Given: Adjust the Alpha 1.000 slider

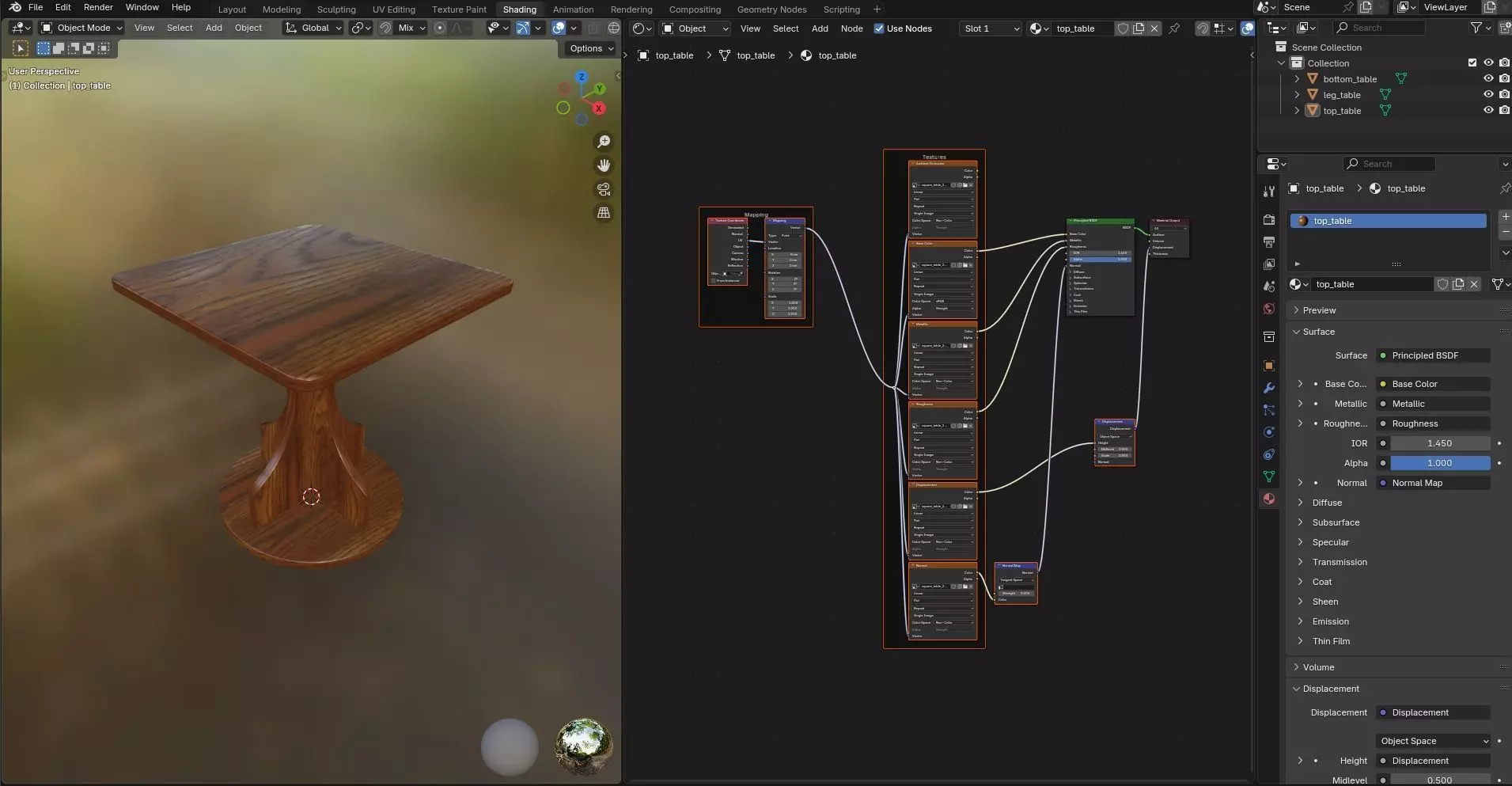Looking at the screenshot, I should pyautogui.click(x=1440, y=463).
